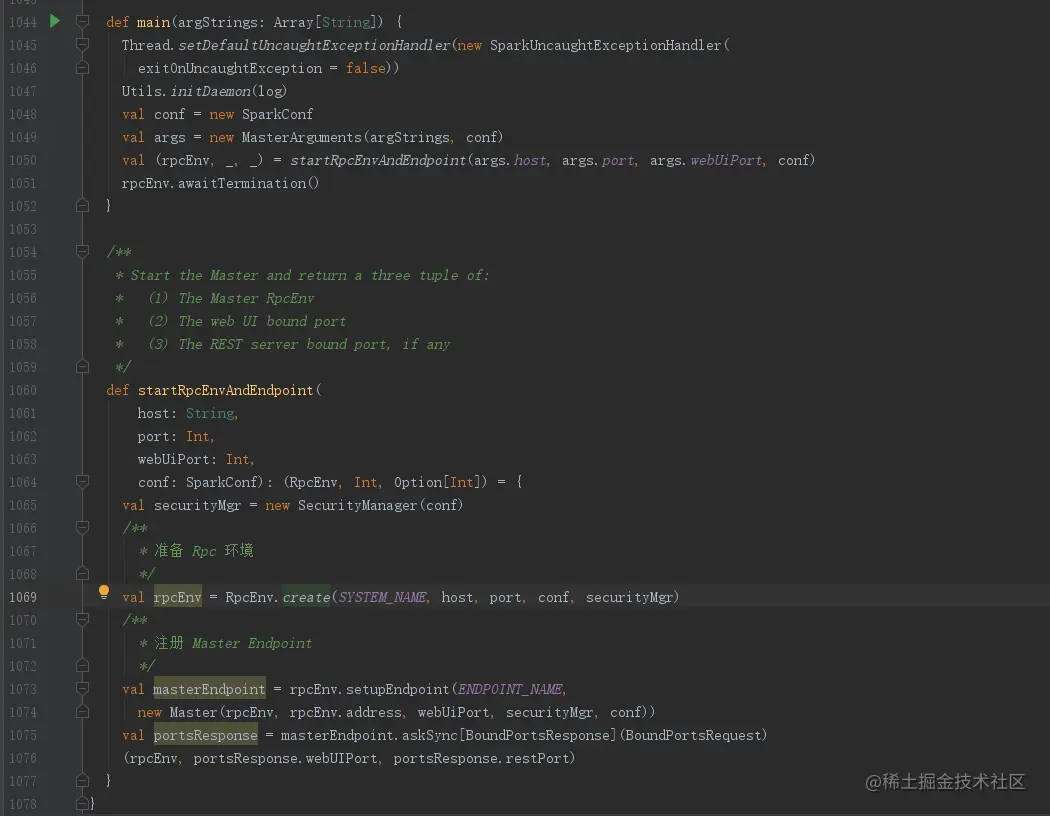Click portsResponse.restPort on line 1076

point(481,758)
